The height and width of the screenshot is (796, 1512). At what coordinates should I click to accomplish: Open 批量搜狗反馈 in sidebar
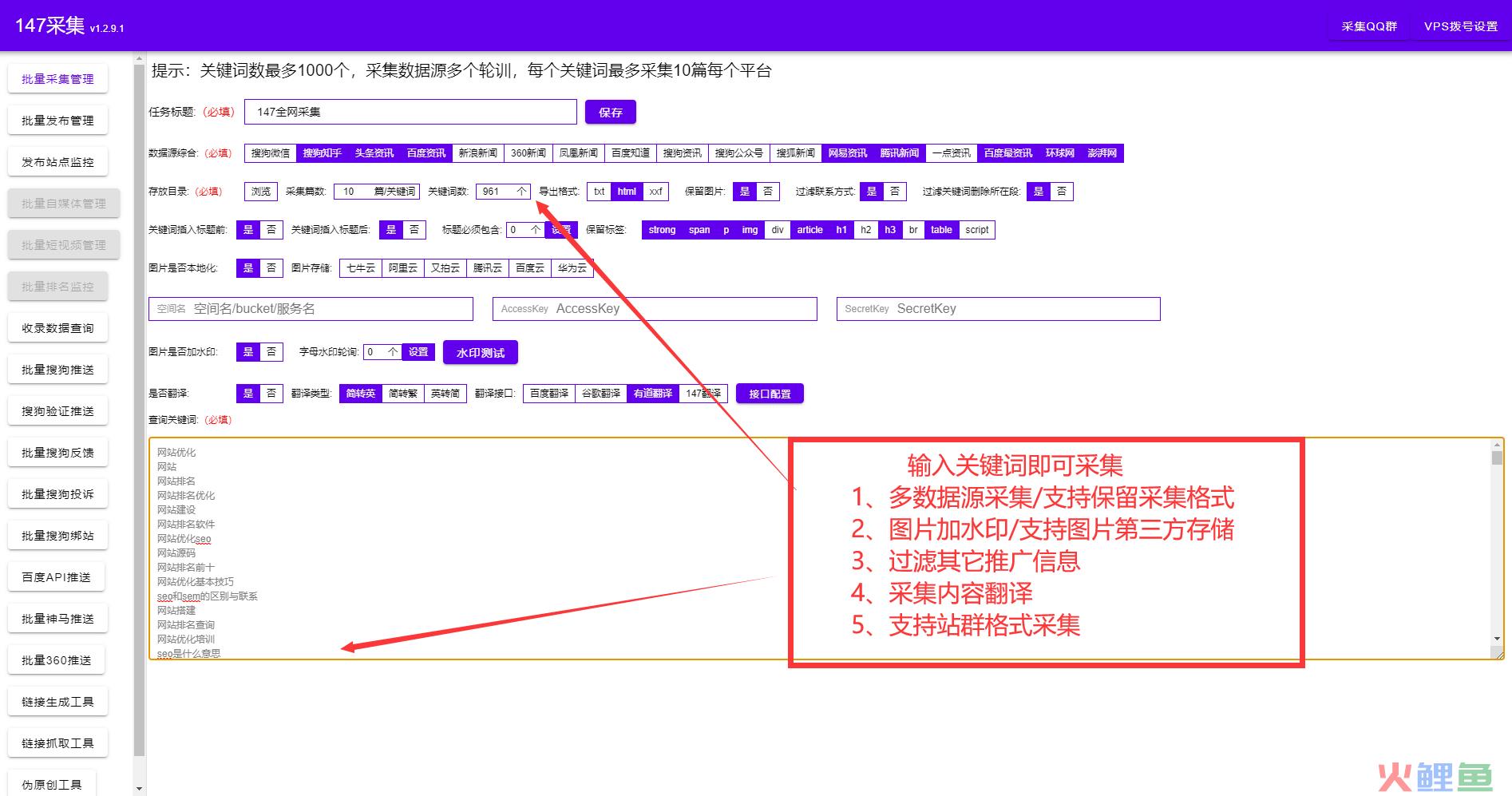coord(57,453)
